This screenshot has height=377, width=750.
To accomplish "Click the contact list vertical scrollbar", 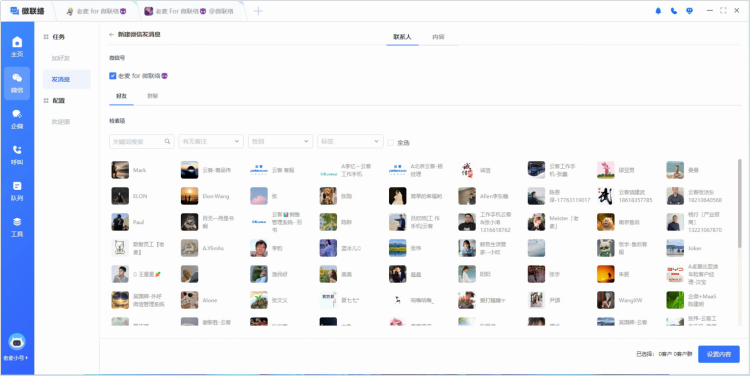I will point(740,203).
